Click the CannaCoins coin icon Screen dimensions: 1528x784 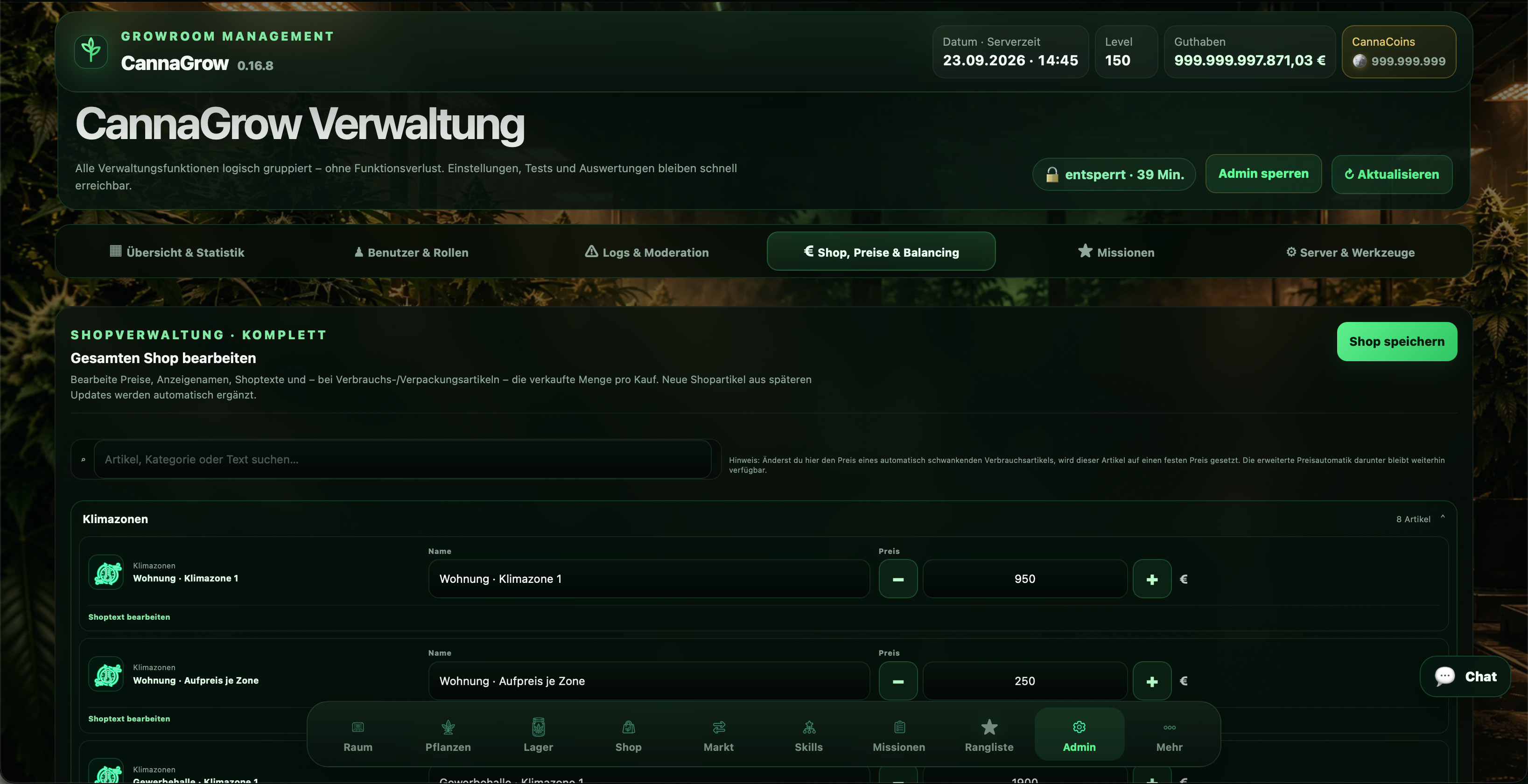point(1360,61)
